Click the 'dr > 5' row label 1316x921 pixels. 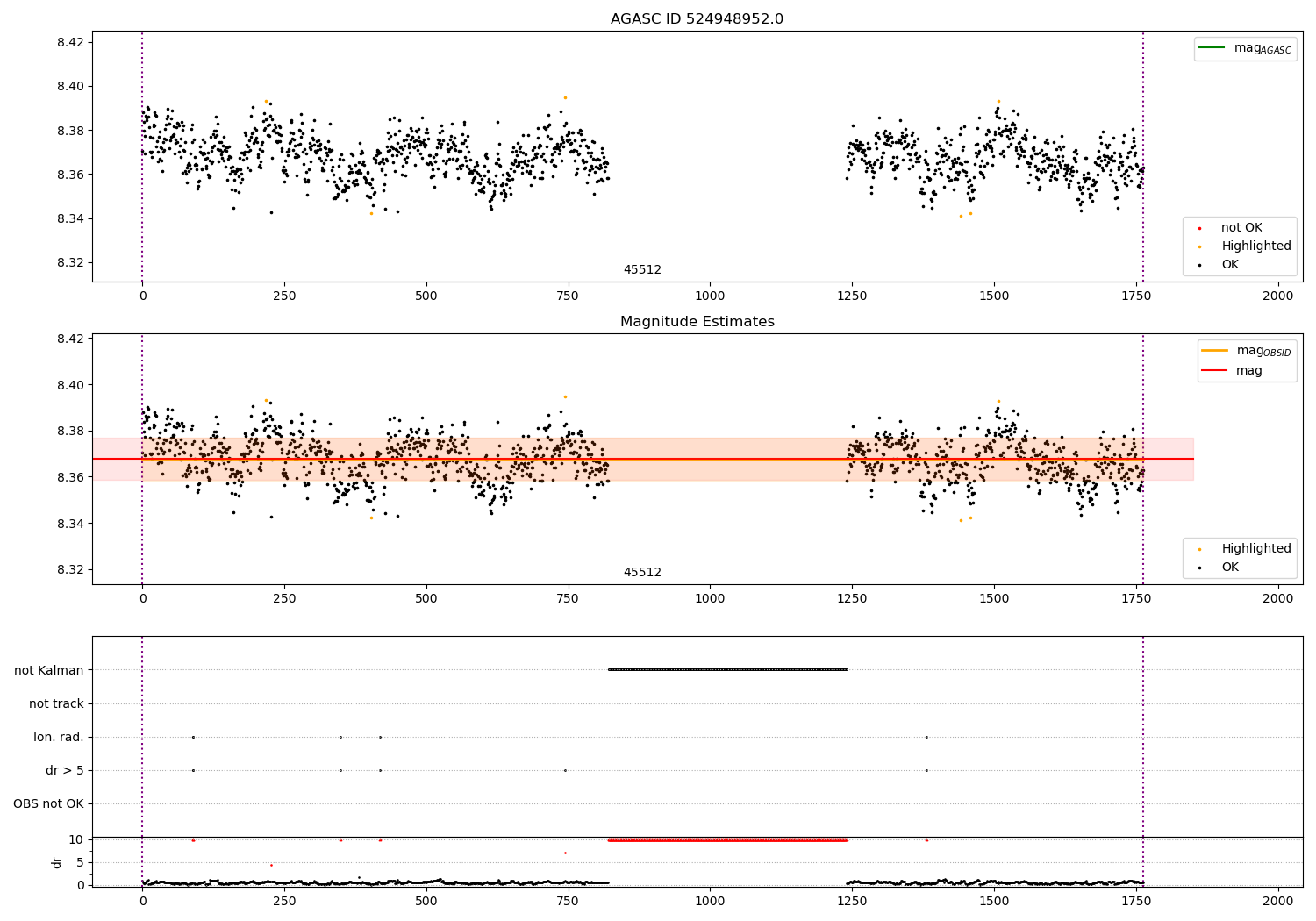point(65,770)
